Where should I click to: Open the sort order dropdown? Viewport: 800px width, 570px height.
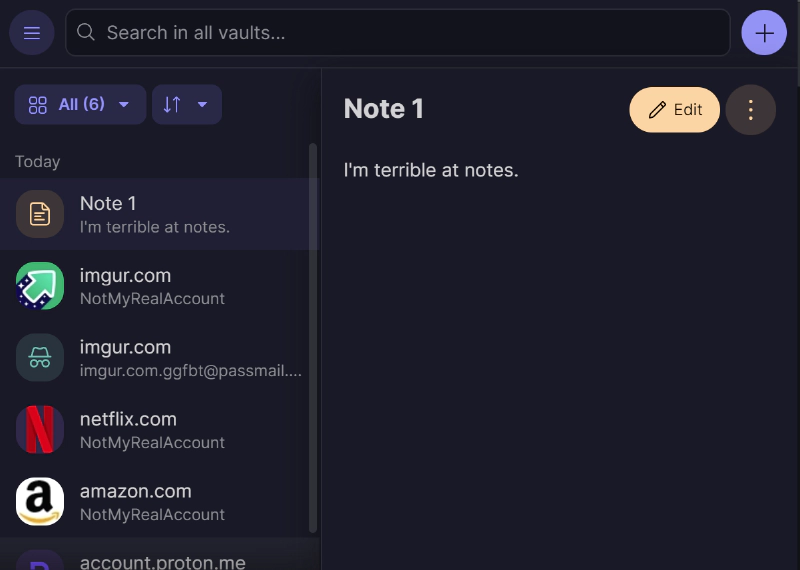coord(186,105)
